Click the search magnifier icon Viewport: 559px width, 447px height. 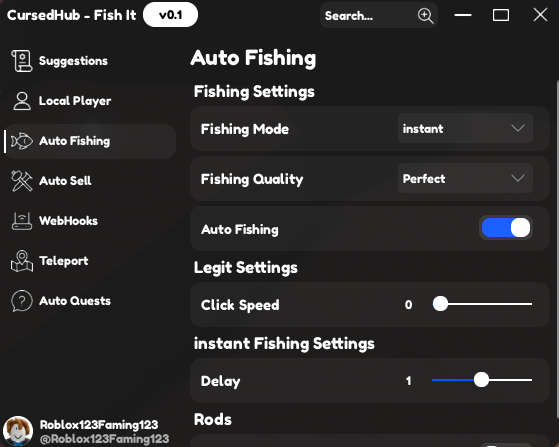(x=425, y=16)
